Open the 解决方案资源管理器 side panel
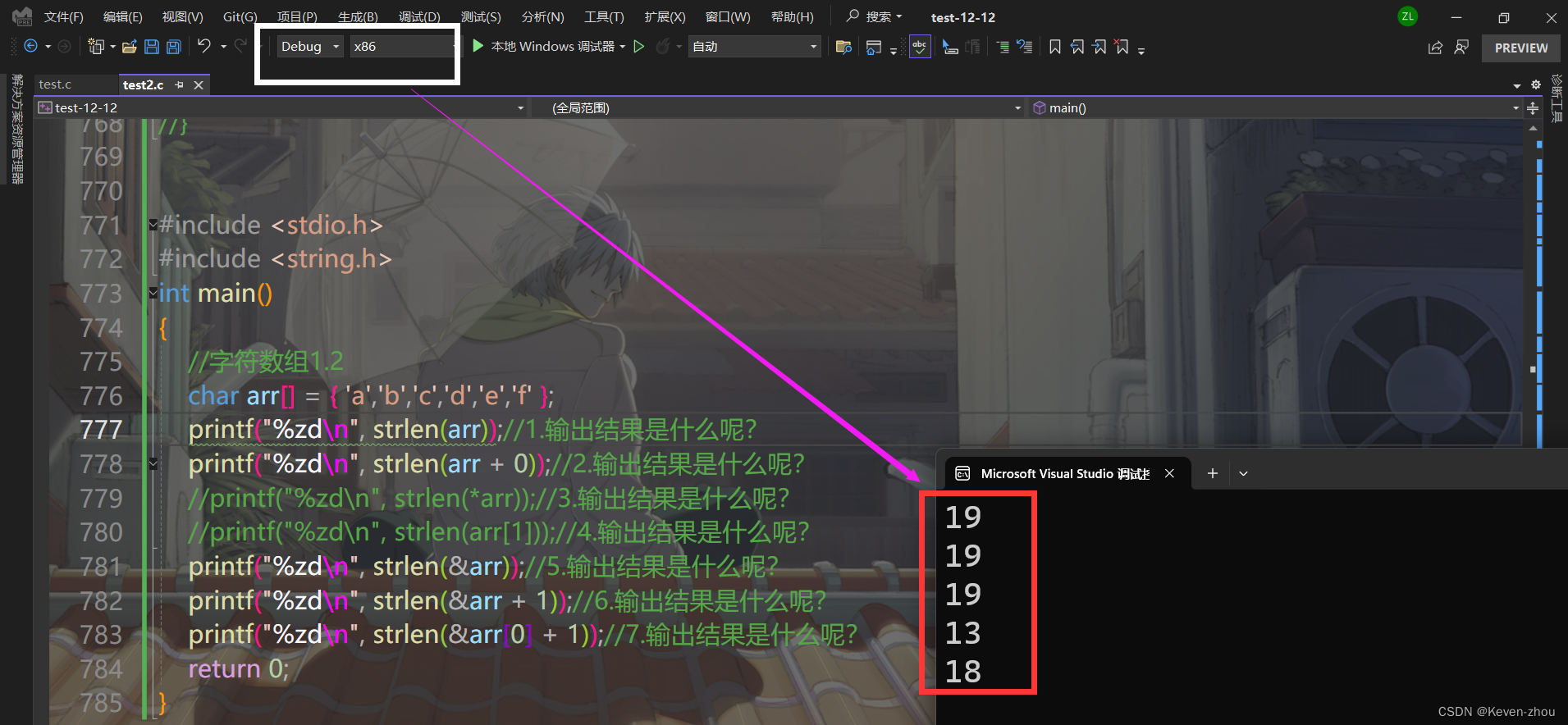 17,129
